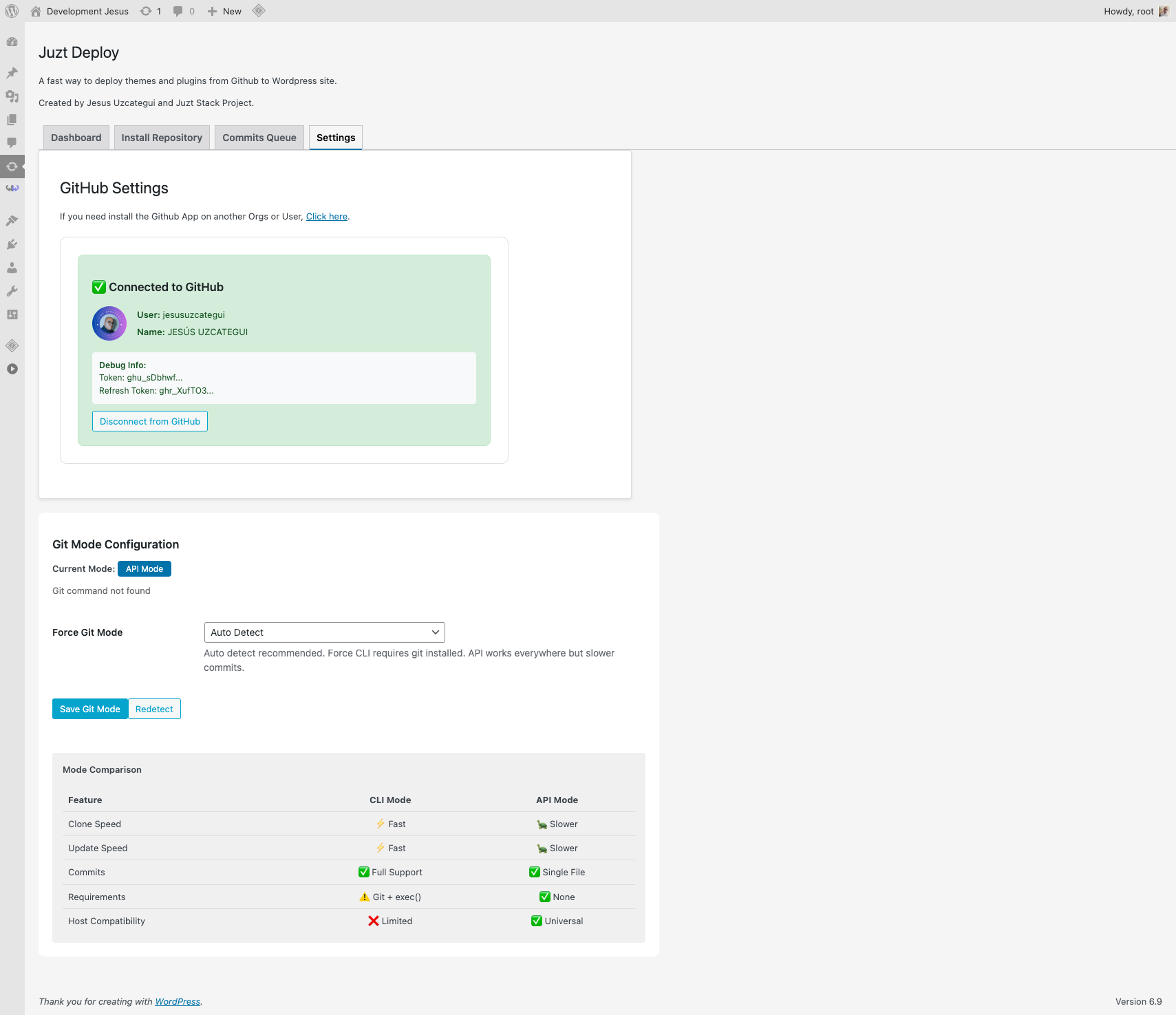The height and width of the screenshot is (1015, 1176).
Task: Open the WordPress logo menu
Action: [12, 11]
